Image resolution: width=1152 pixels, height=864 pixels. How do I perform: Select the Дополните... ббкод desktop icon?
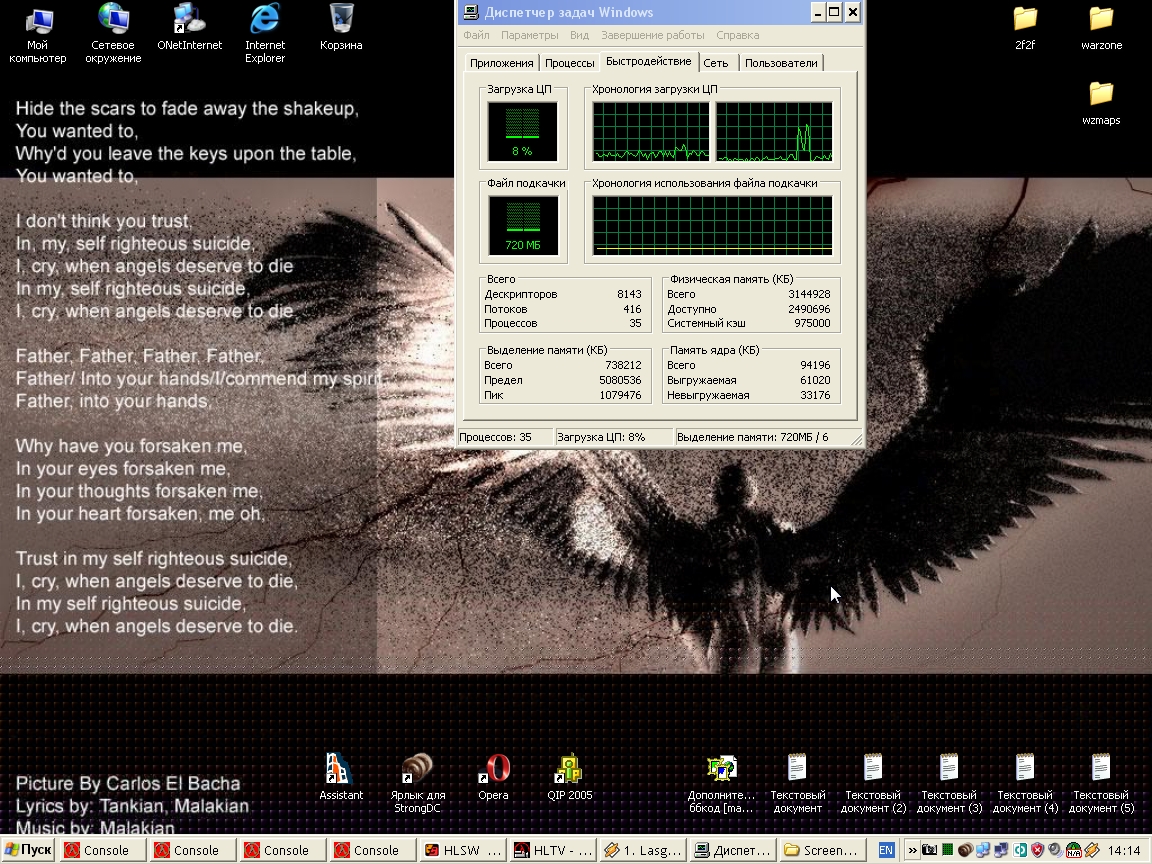click(x=721, y=783)
